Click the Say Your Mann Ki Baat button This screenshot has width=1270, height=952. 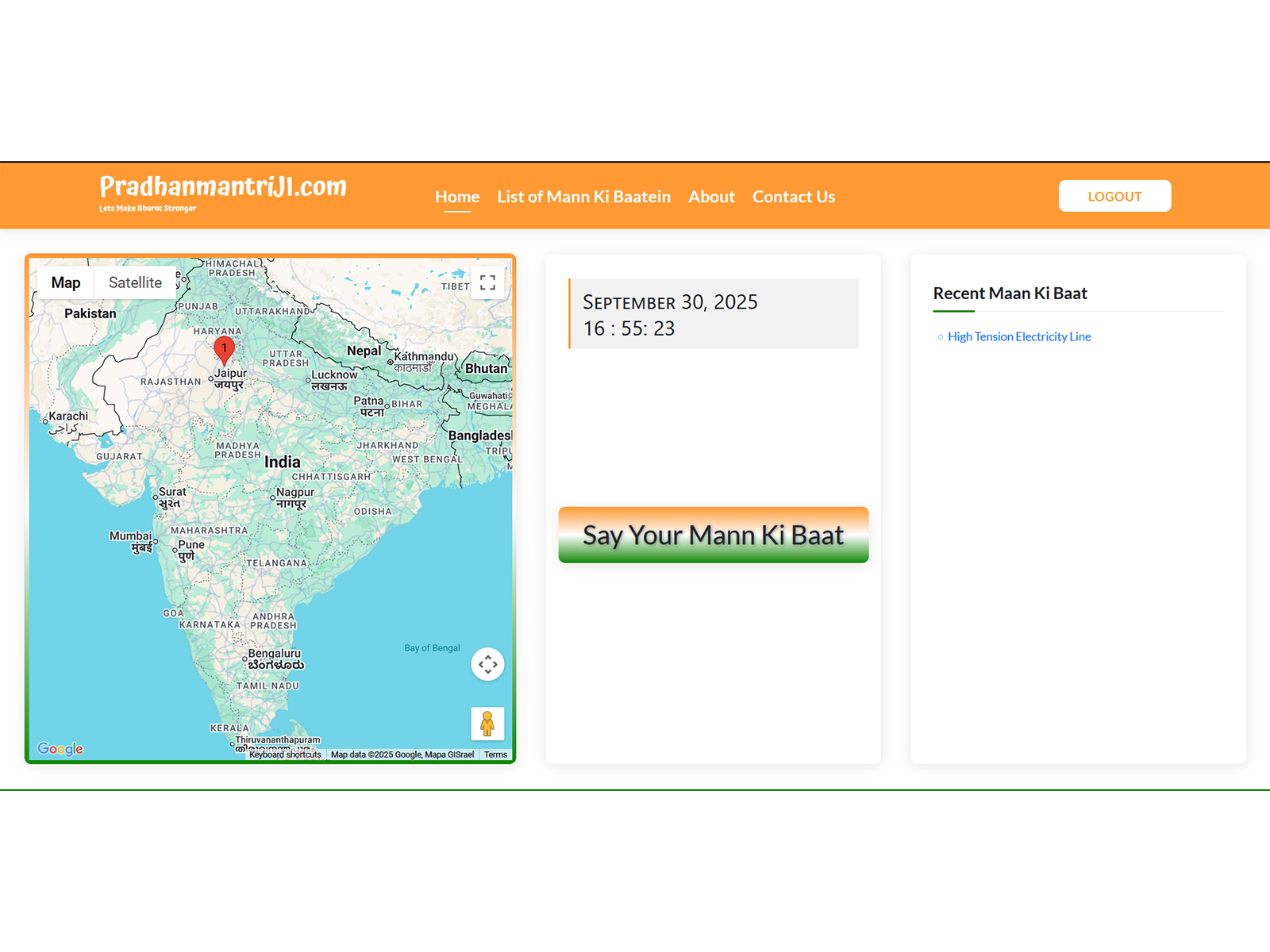coord(712,535)
